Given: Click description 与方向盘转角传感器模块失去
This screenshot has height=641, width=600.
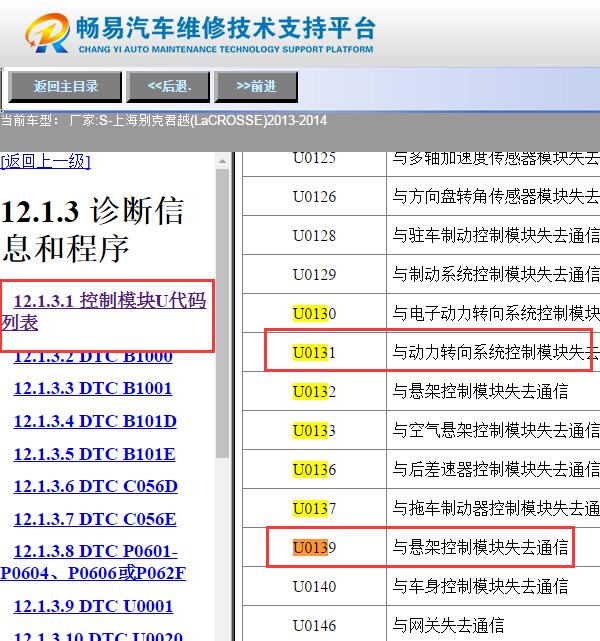Looking at the screenshot, I should 496,197.
